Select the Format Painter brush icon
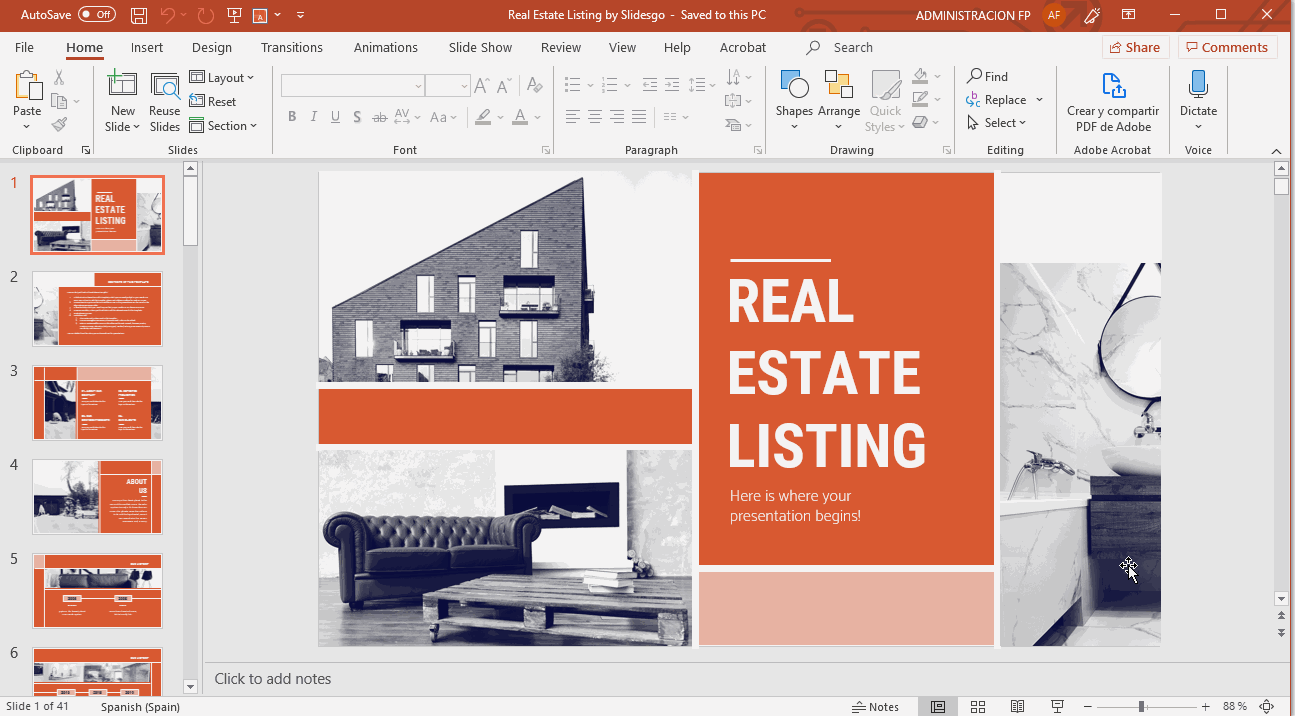This screenshot has width=1295, height=716. click(59, 125)
